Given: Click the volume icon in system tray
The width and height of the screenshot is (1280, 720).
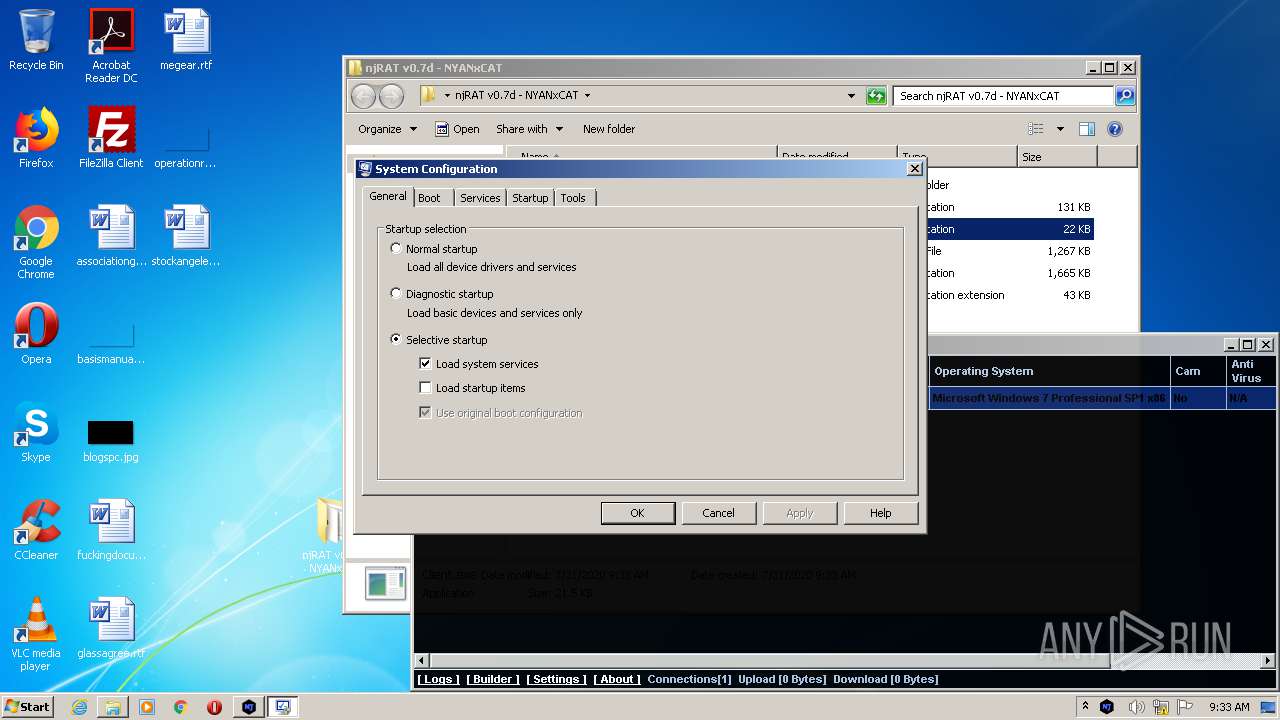Looking at the screenshot, I should [1135, 707].
